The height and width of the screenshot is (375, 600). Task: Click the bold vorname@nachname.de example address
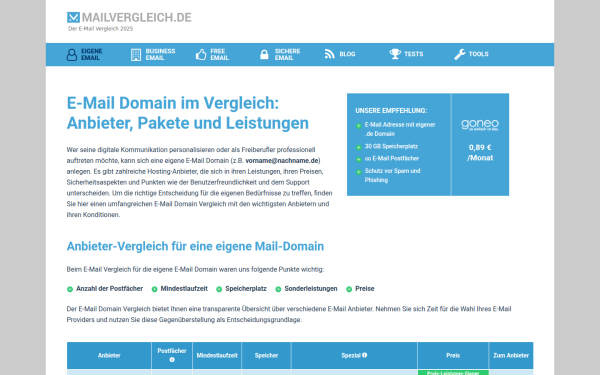coord(282,161)
